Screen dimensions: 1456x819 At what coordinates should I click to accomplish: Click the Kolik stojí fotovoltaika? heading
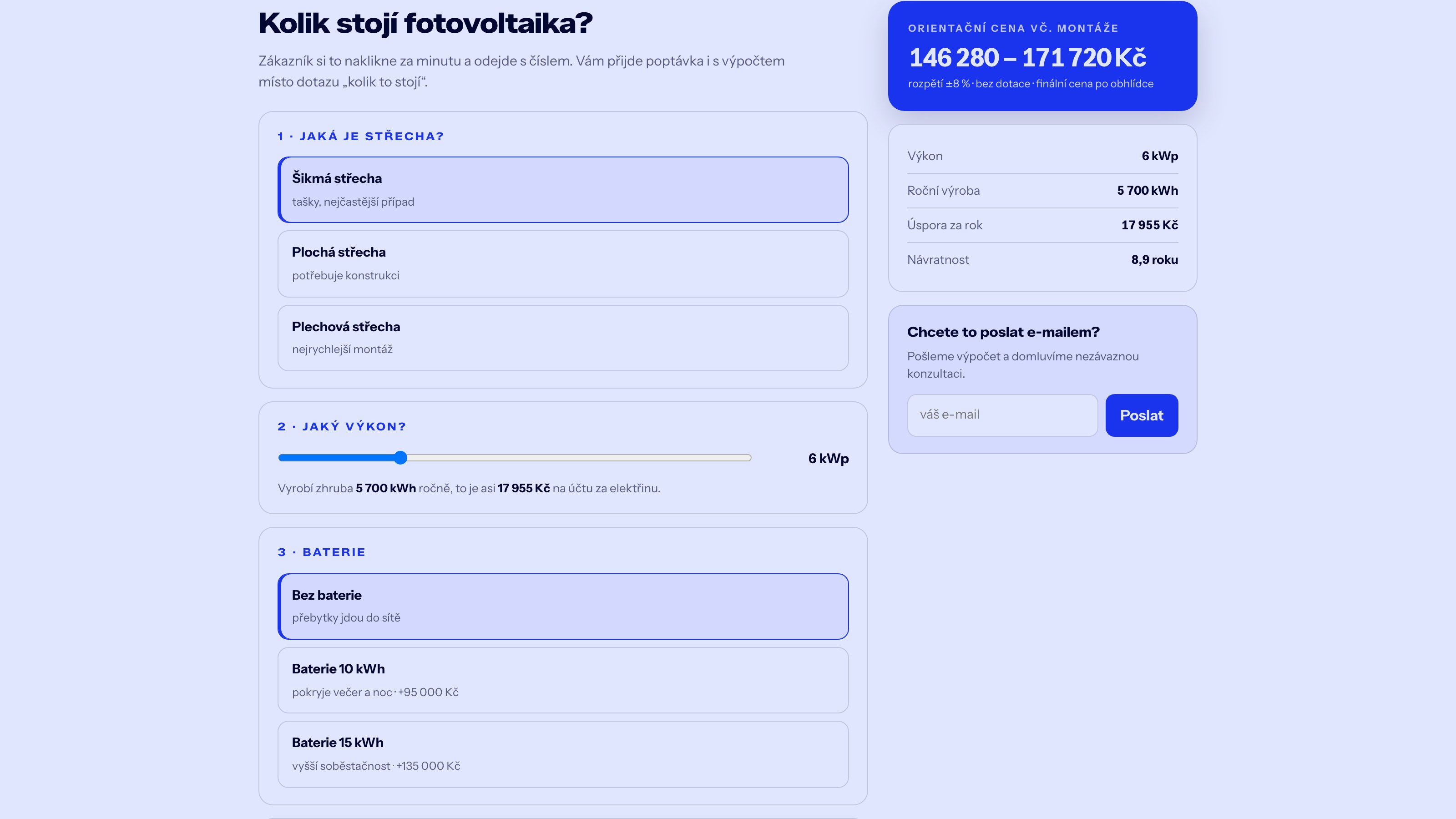pos(425,24)
